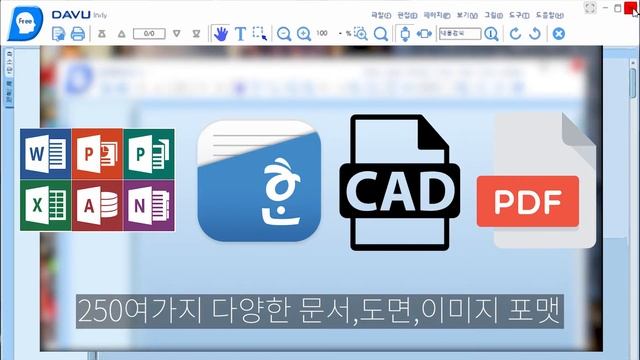This screenshot has height=360, width=640.
Task: Click the vertical scrollbar thumb
Action: pyautogui.click(x=633, y=83)
